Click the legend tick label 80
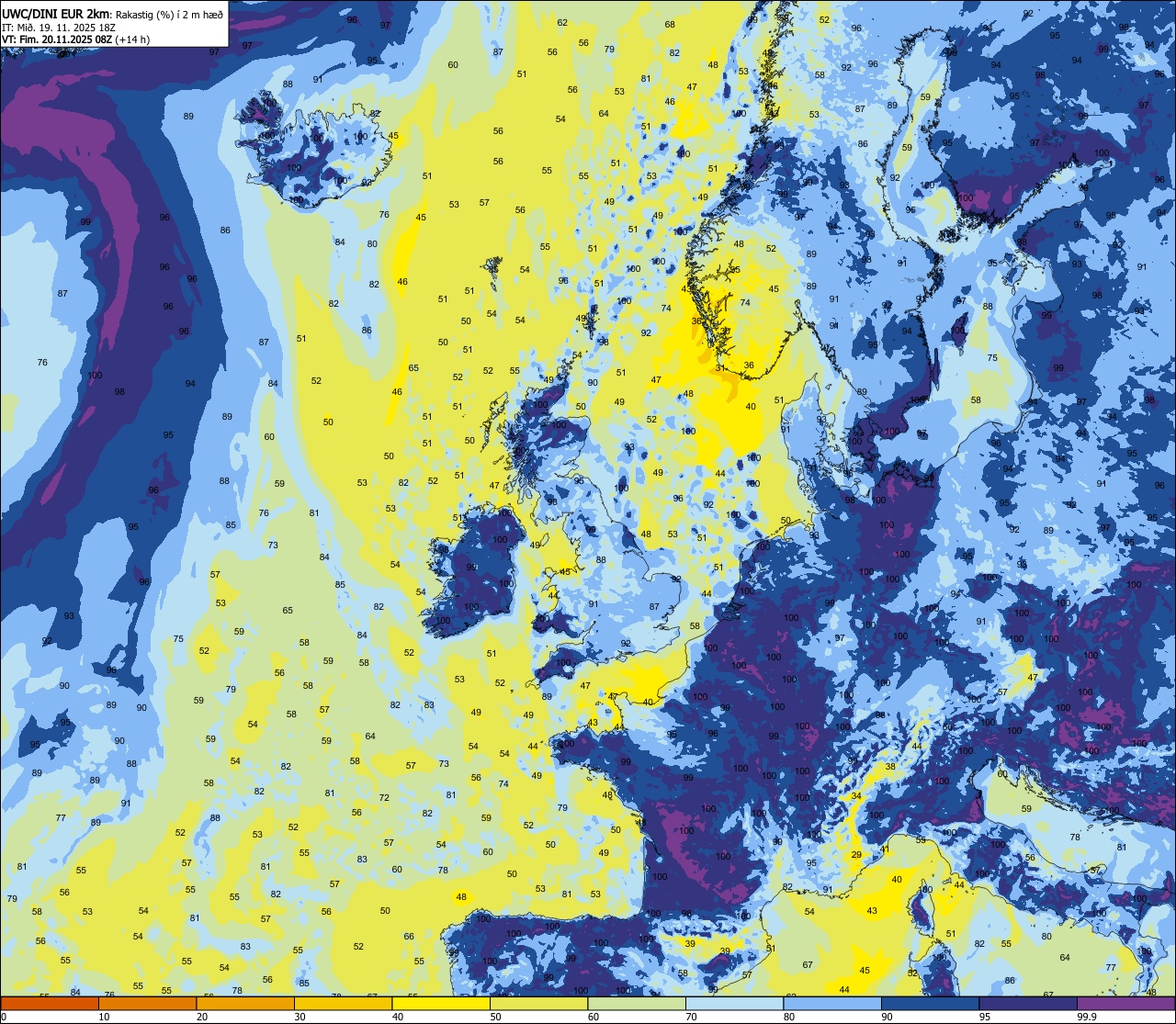The width and height of the screenshot is (1176, 1024). (789, 1017)
